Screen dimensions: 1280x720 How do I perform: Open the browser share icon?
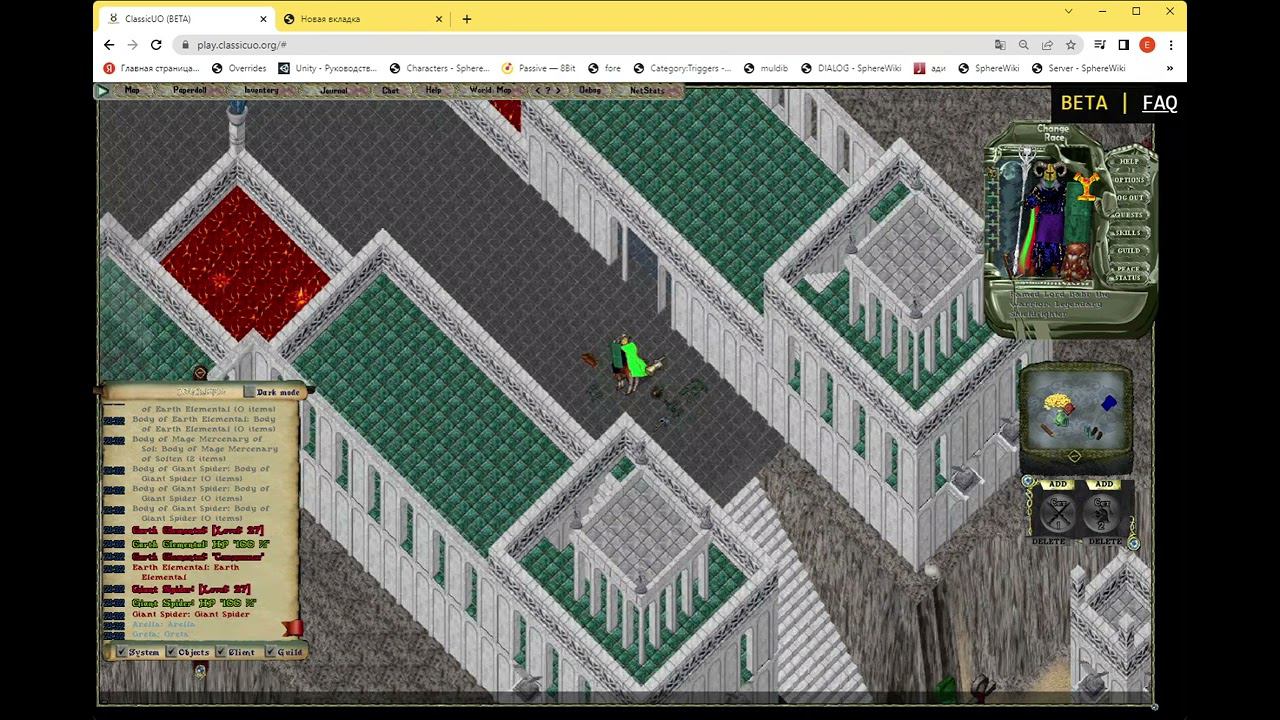(x=1047, y=45)
